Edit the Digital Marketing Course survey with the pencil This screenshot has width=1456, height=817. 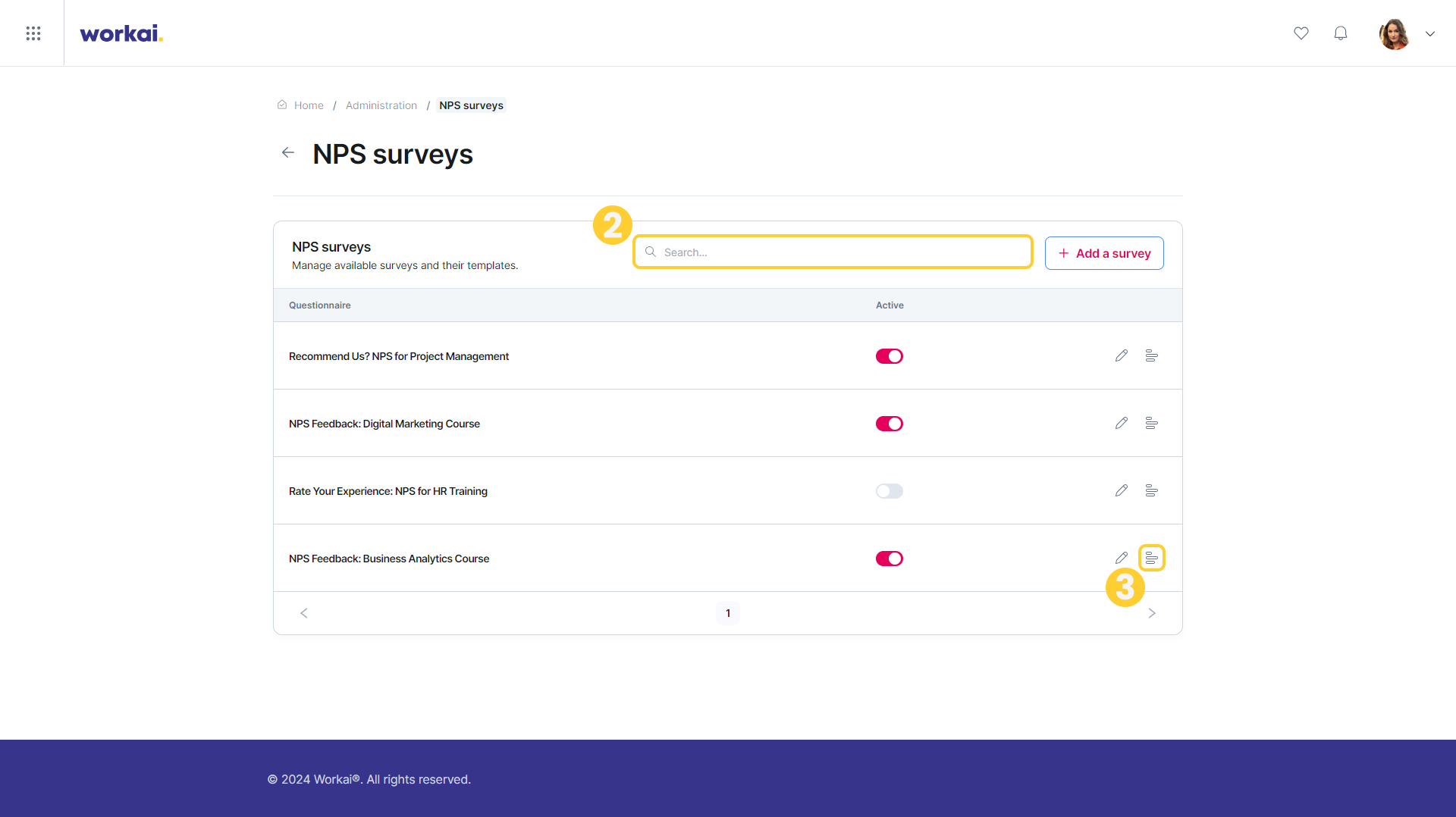[1122, 423]
